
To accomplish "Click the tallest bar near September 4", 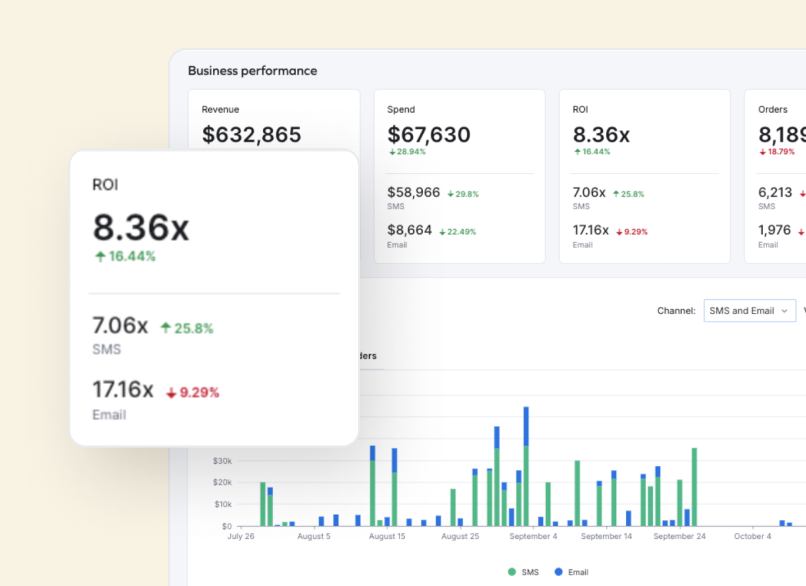I will (526, 465).
